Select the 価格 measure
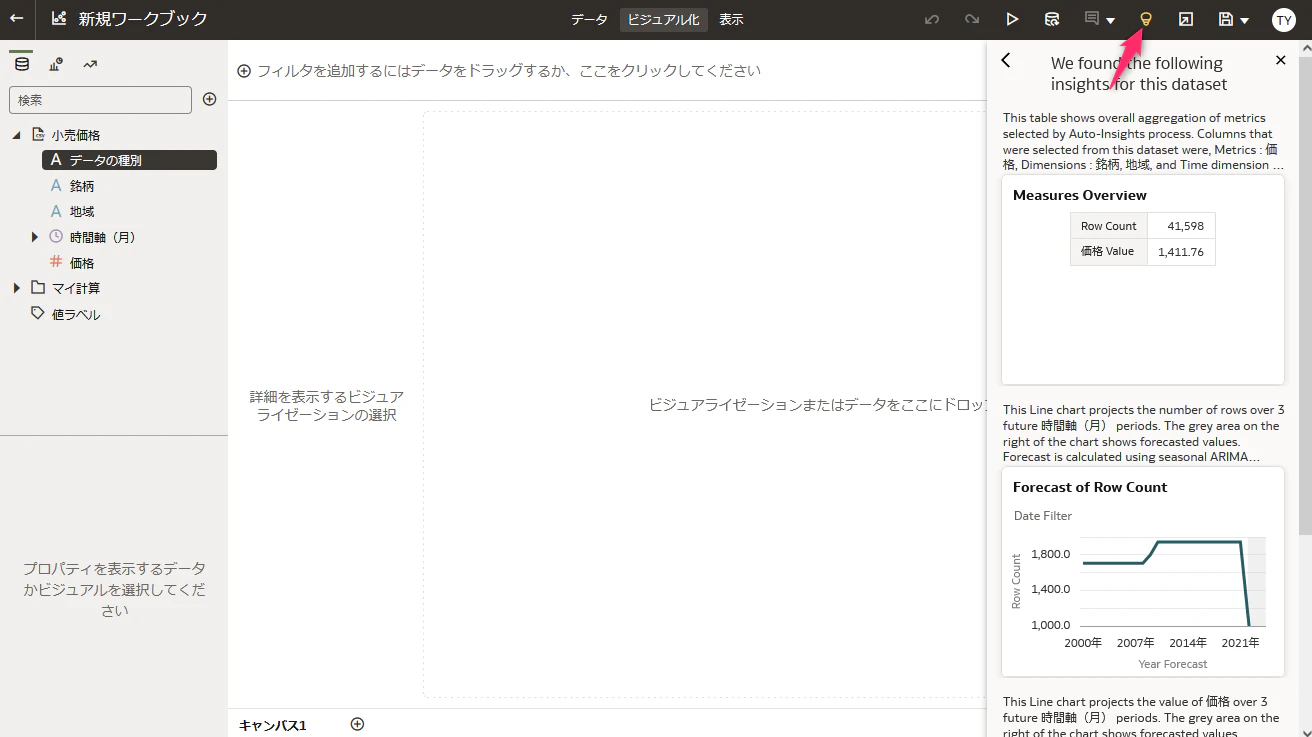The height and width of the screenshot is (737, 1312). point(82,263)
